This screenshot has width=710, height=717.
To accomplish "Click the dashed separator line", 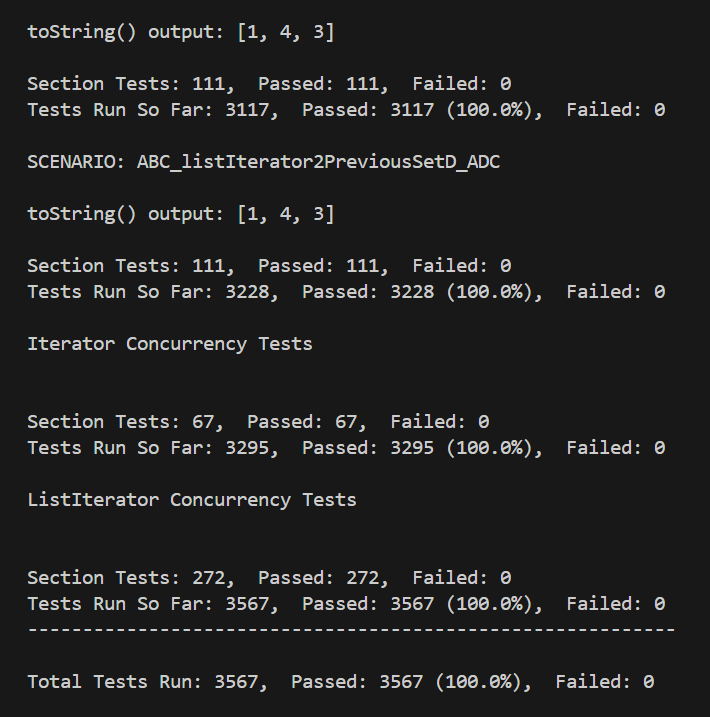I will click(351, 630).
